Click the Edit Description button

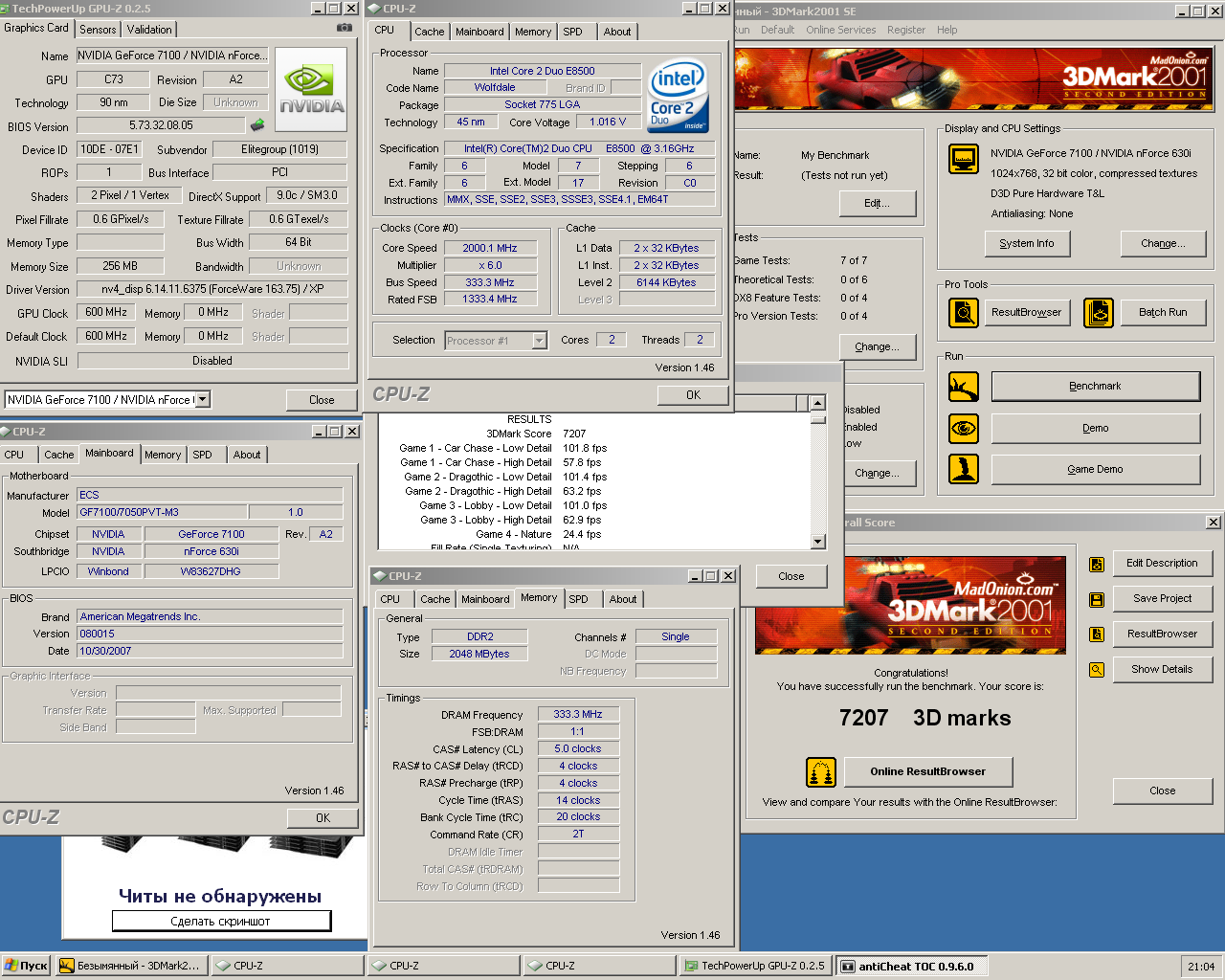pos(1163,564)
